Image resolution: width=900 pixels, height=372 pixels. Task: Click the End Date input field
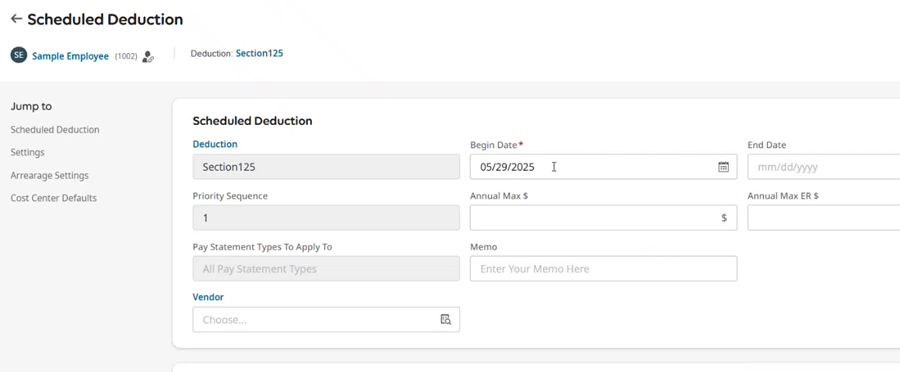(x=824, y=167)
